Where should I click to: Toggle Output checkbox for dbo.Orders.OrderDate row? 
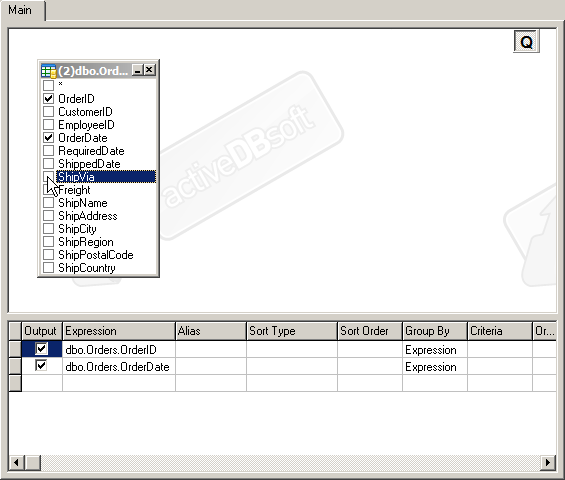41,365
